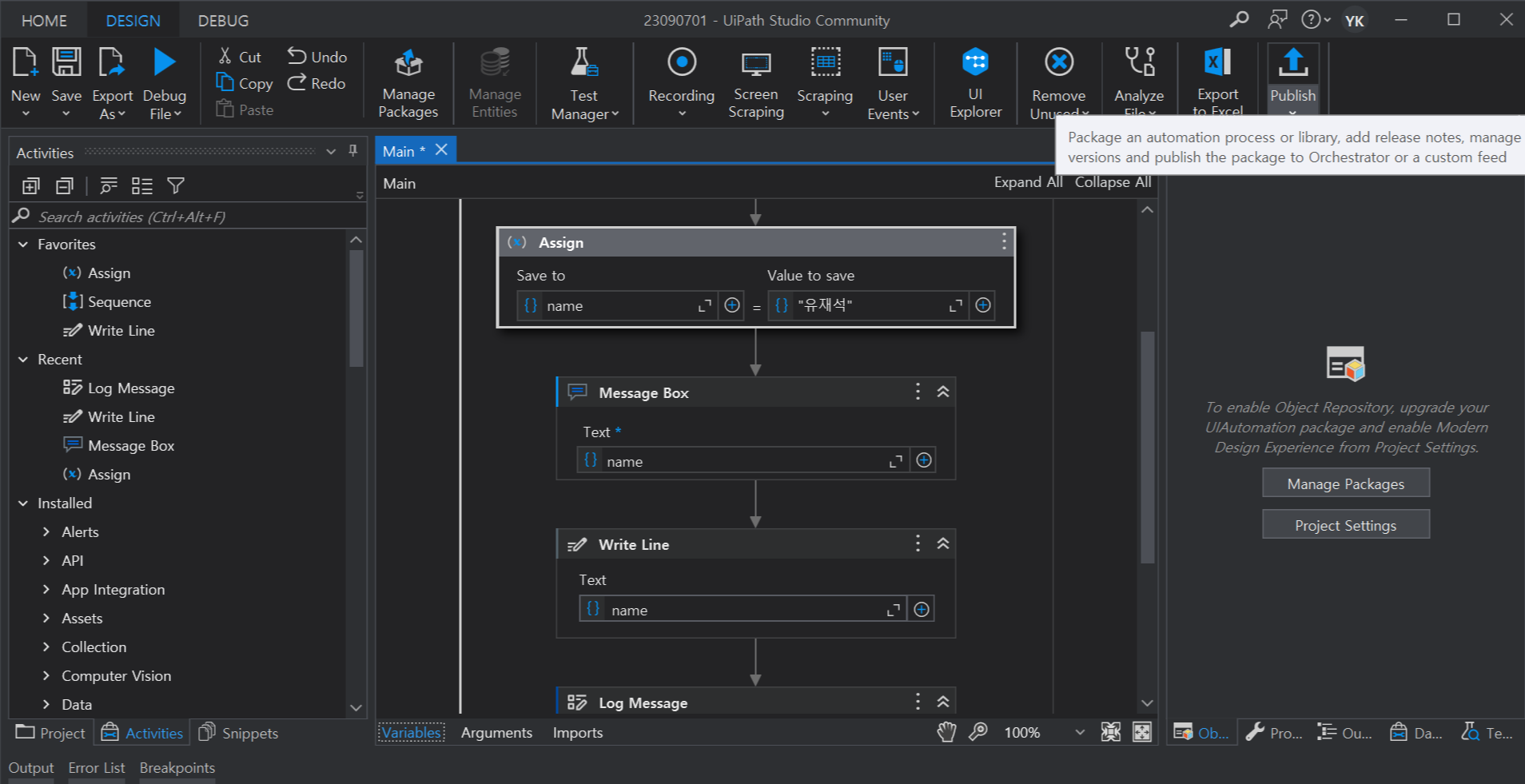
Task: Collapse the Message Box activity
Action: (943, 392)
